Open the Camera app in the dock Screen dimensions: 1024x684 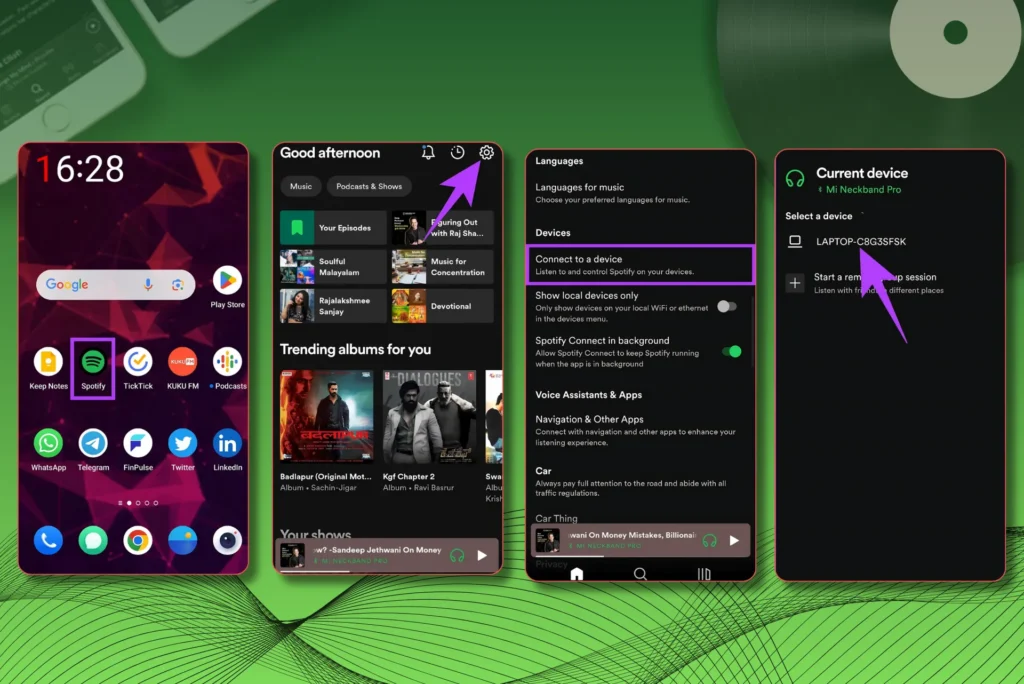[x=227, y=541]
